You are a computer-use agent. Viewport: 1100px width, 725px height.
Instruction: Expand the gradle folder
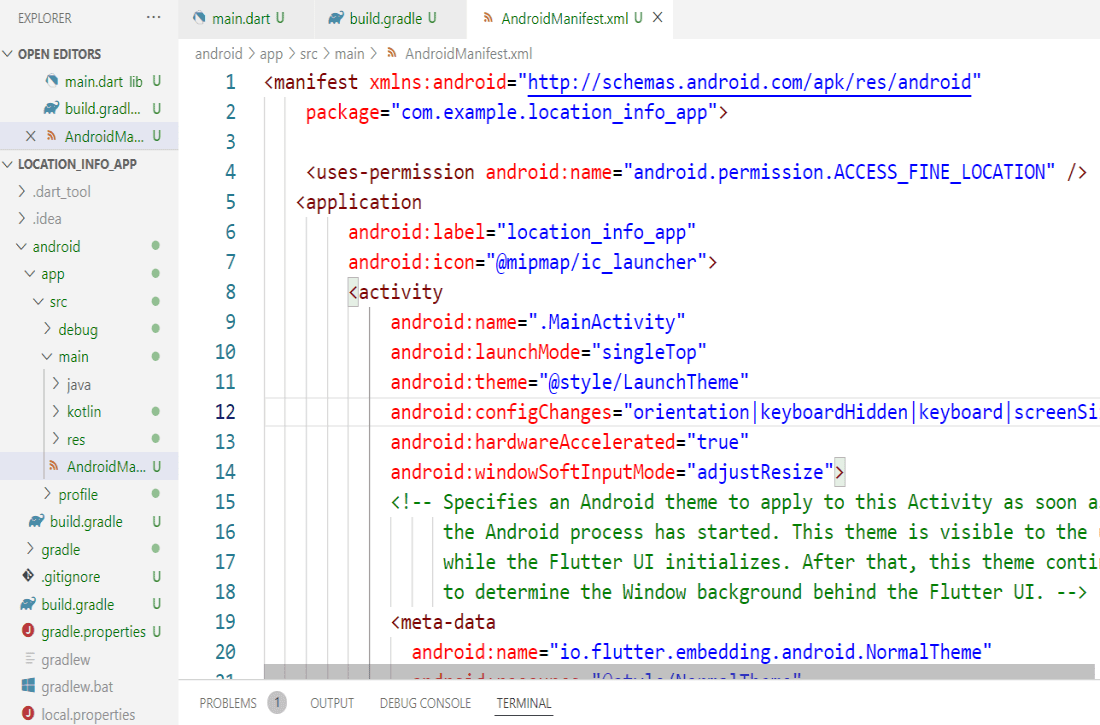point(30,549)
